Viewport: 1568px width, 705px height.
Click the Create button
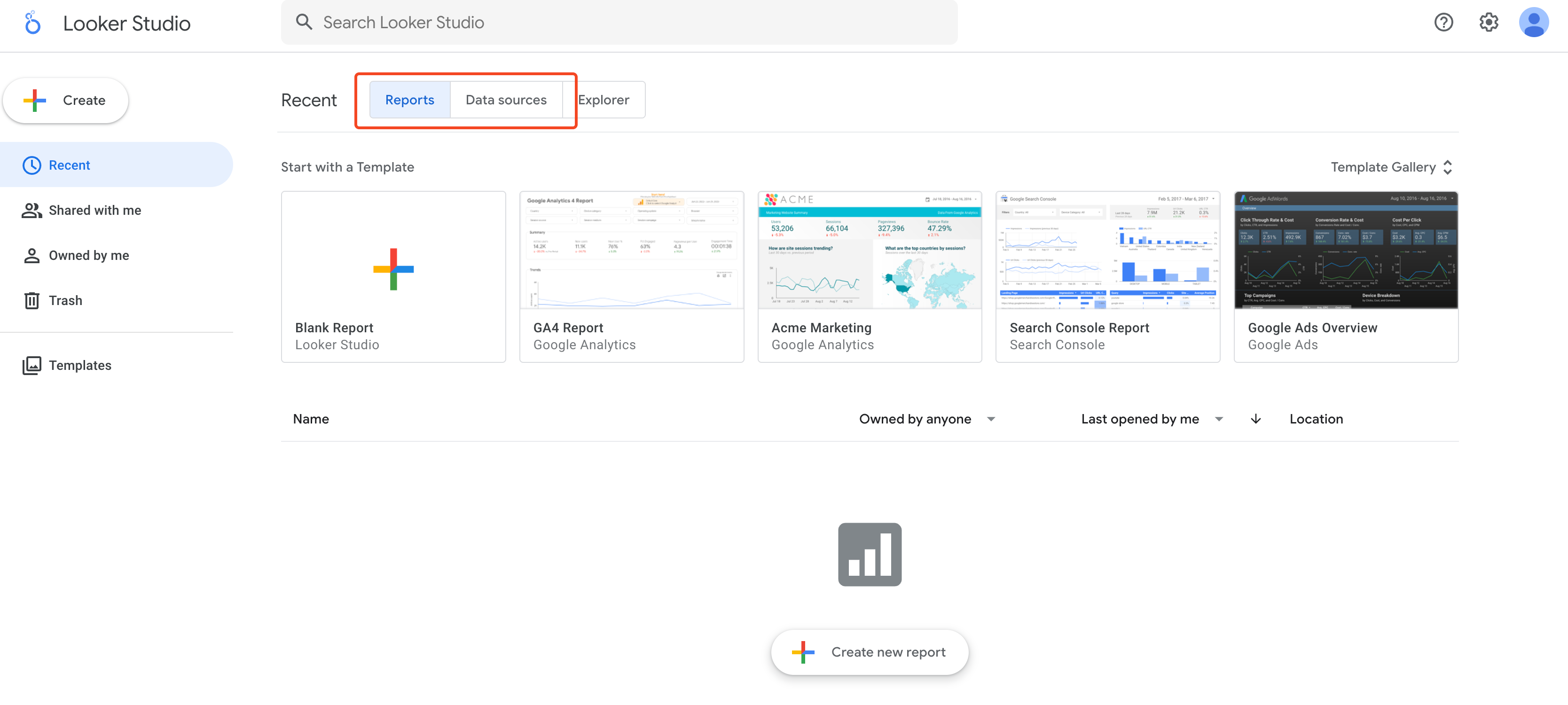pos(65,100)
